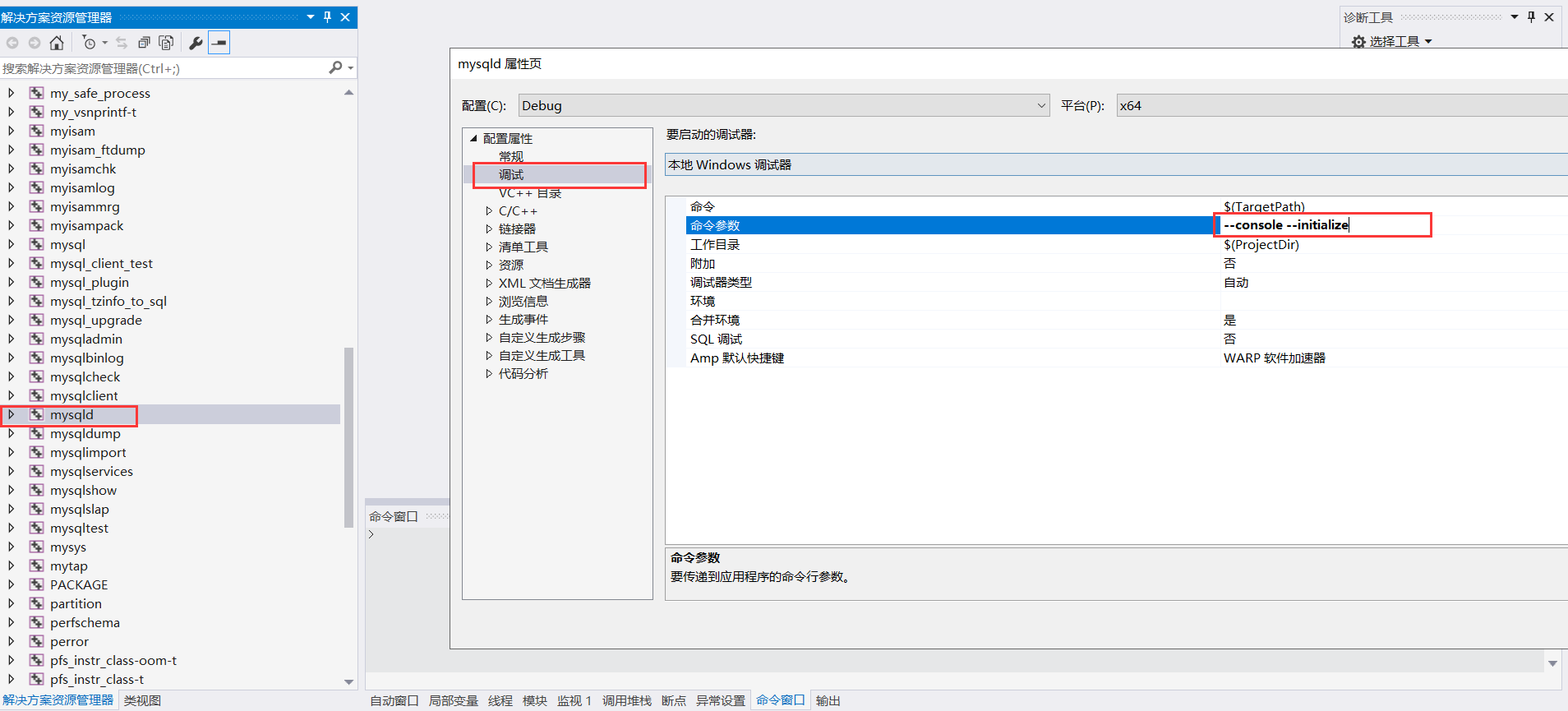Click the Solution Explorer search input field
Image resolution: width=1568 pixels, height=711 pixels.
pos(163,68)
